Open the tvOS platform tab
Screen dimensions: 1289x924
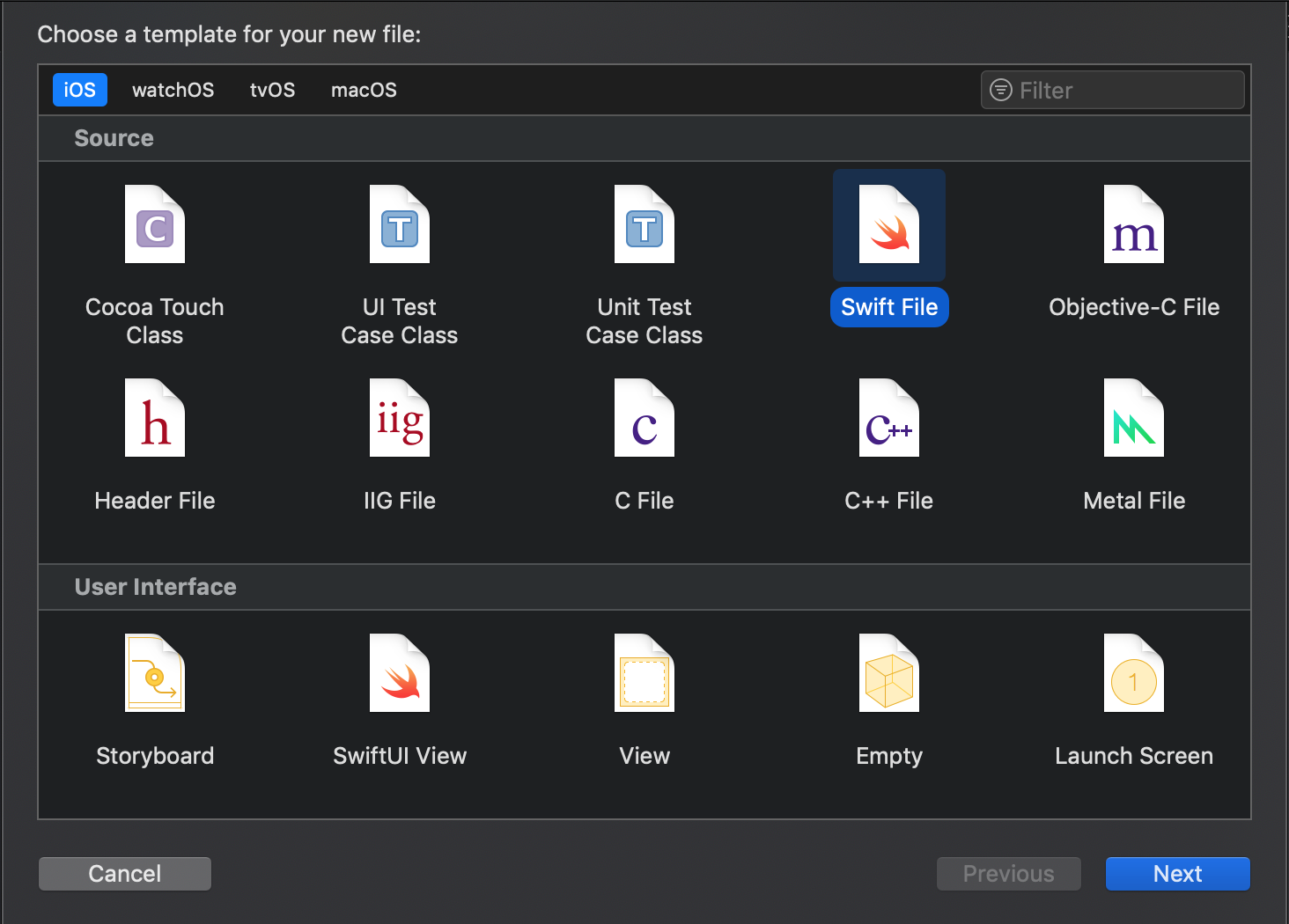(x=273, y=90)
